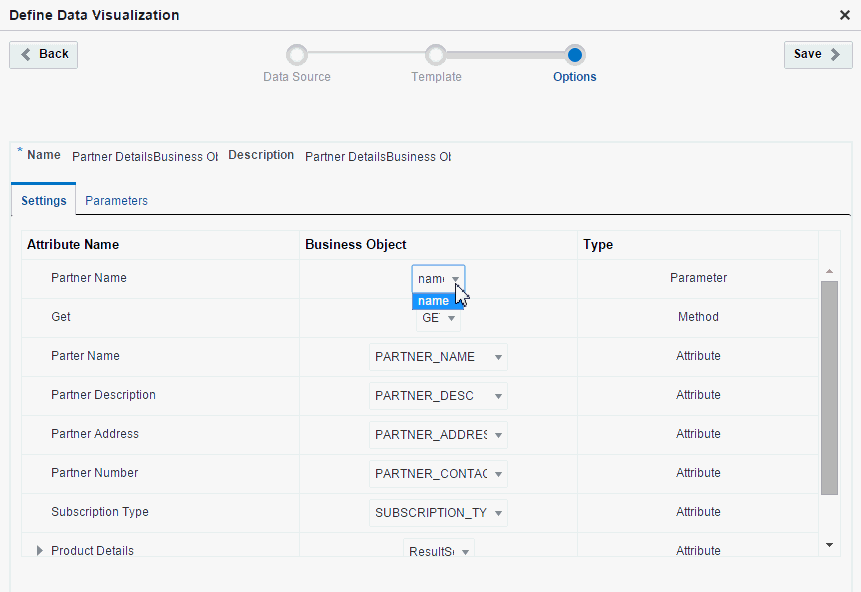Open the PARTNER_ADDRESS dropdown arrow
The width and height of the screenshot is (861, 592).
coord(498,435)
